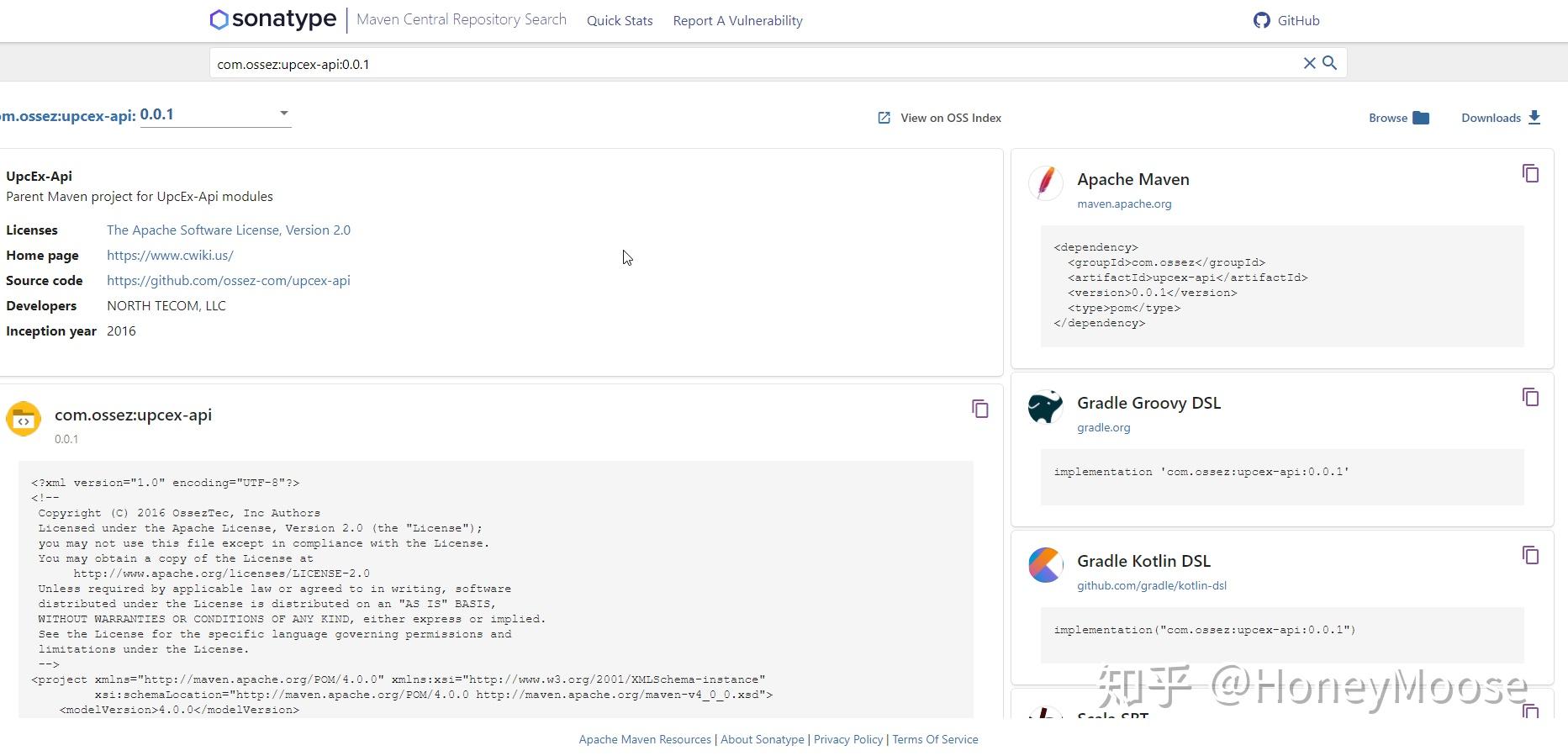
Task: Click the search magnifier icon
Action: [x=1329, y=63]
